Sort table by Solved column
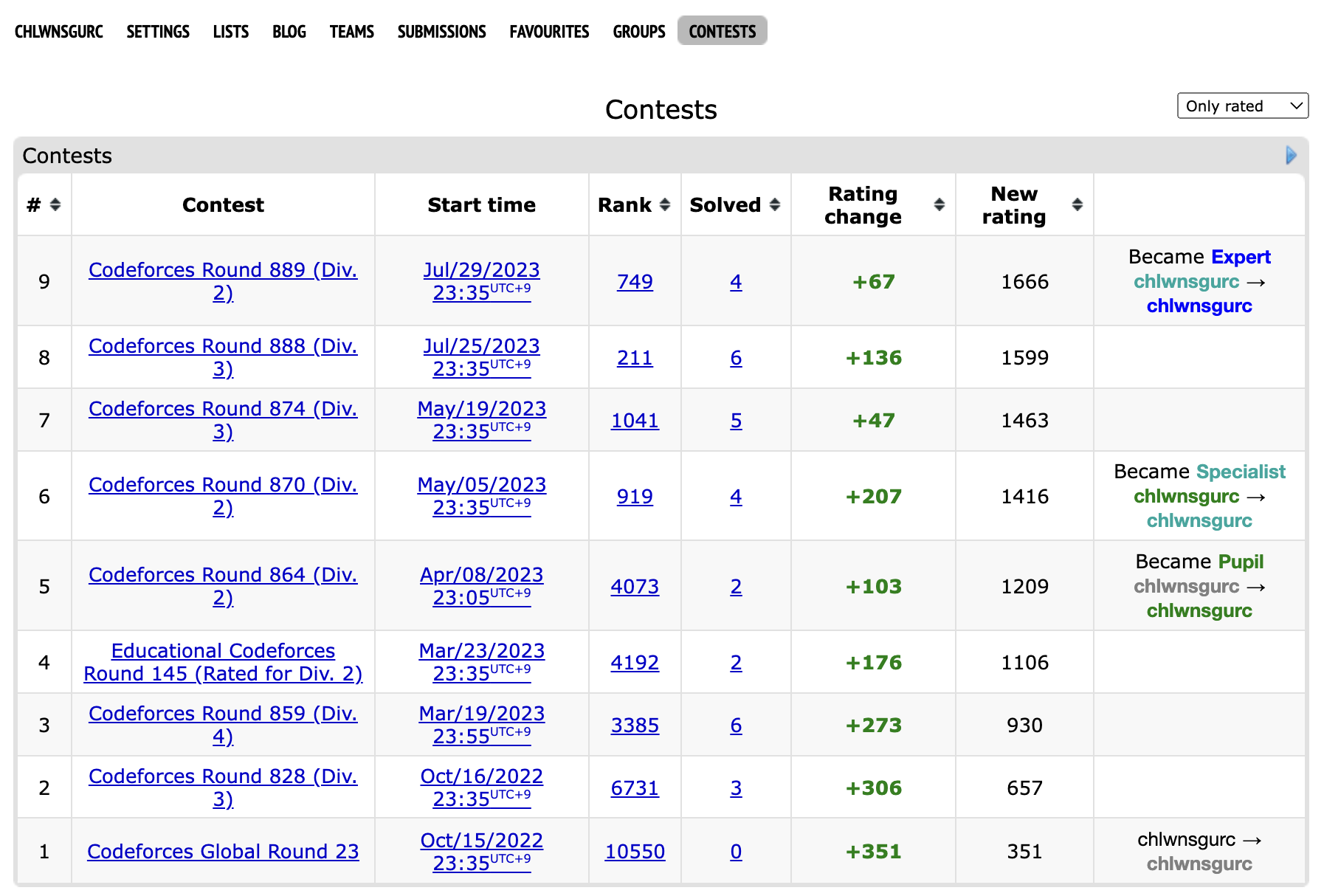The width and height of the screenshot is (1324, 896). coord(775,205)
